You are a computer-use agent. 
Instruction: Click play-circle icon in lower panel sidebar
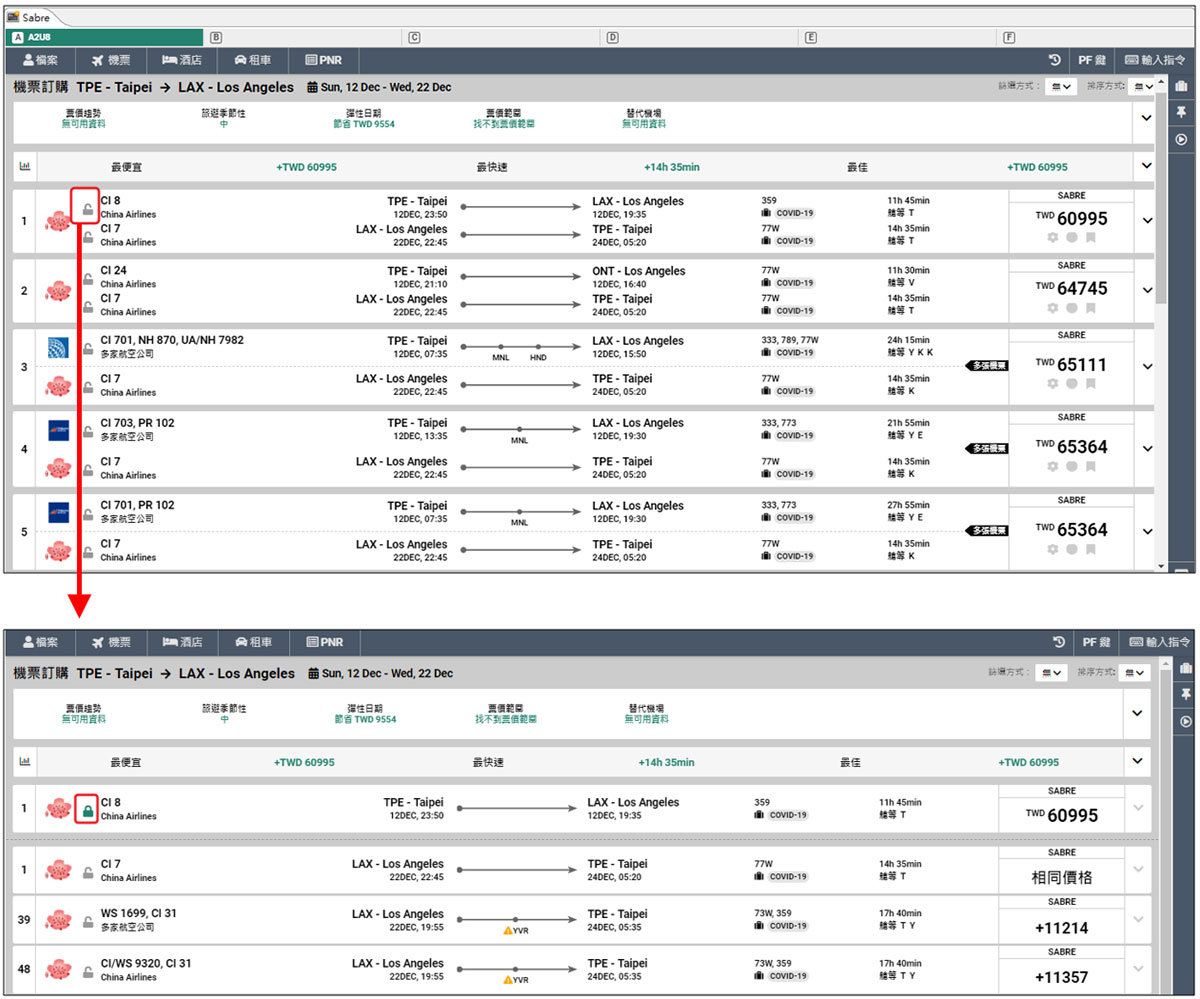(1186, 721)
